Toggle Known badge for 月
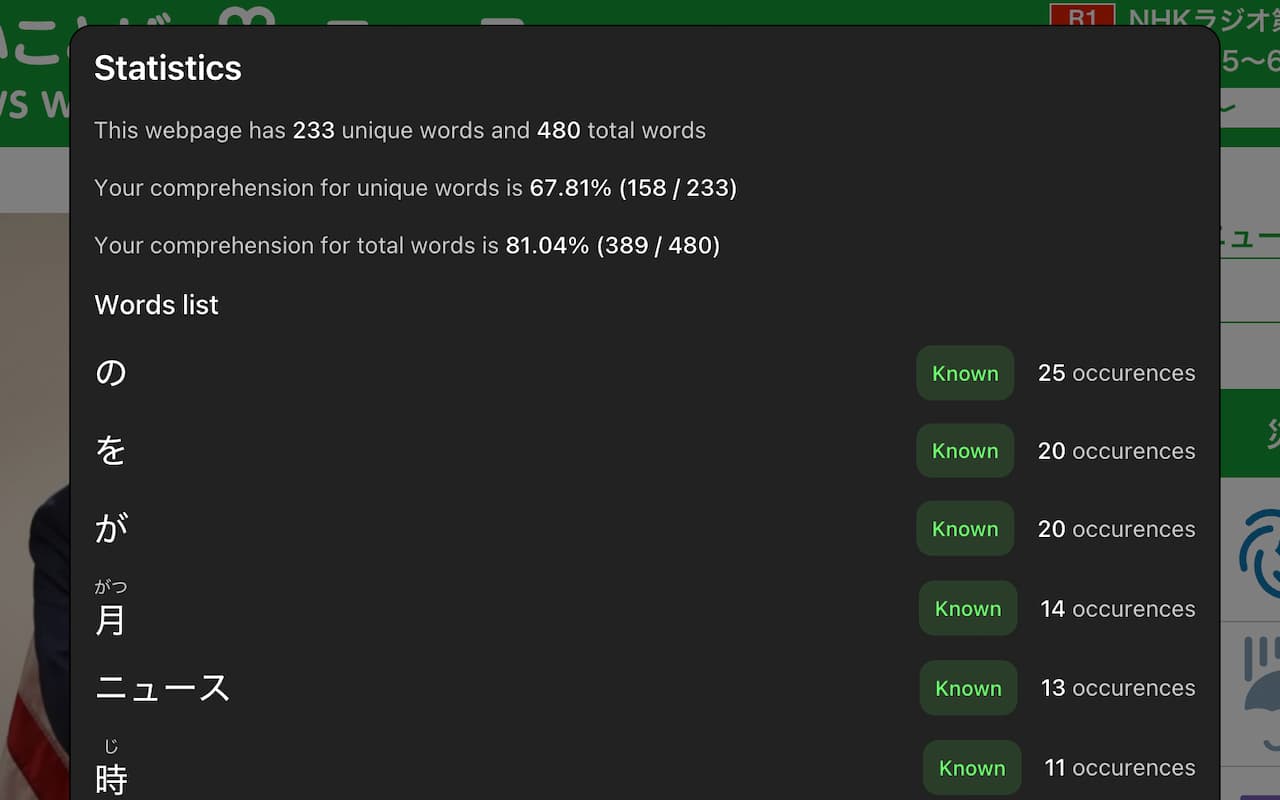Image resolution: width=1280 pixels, height=800 pixels. tap(968, 608)
